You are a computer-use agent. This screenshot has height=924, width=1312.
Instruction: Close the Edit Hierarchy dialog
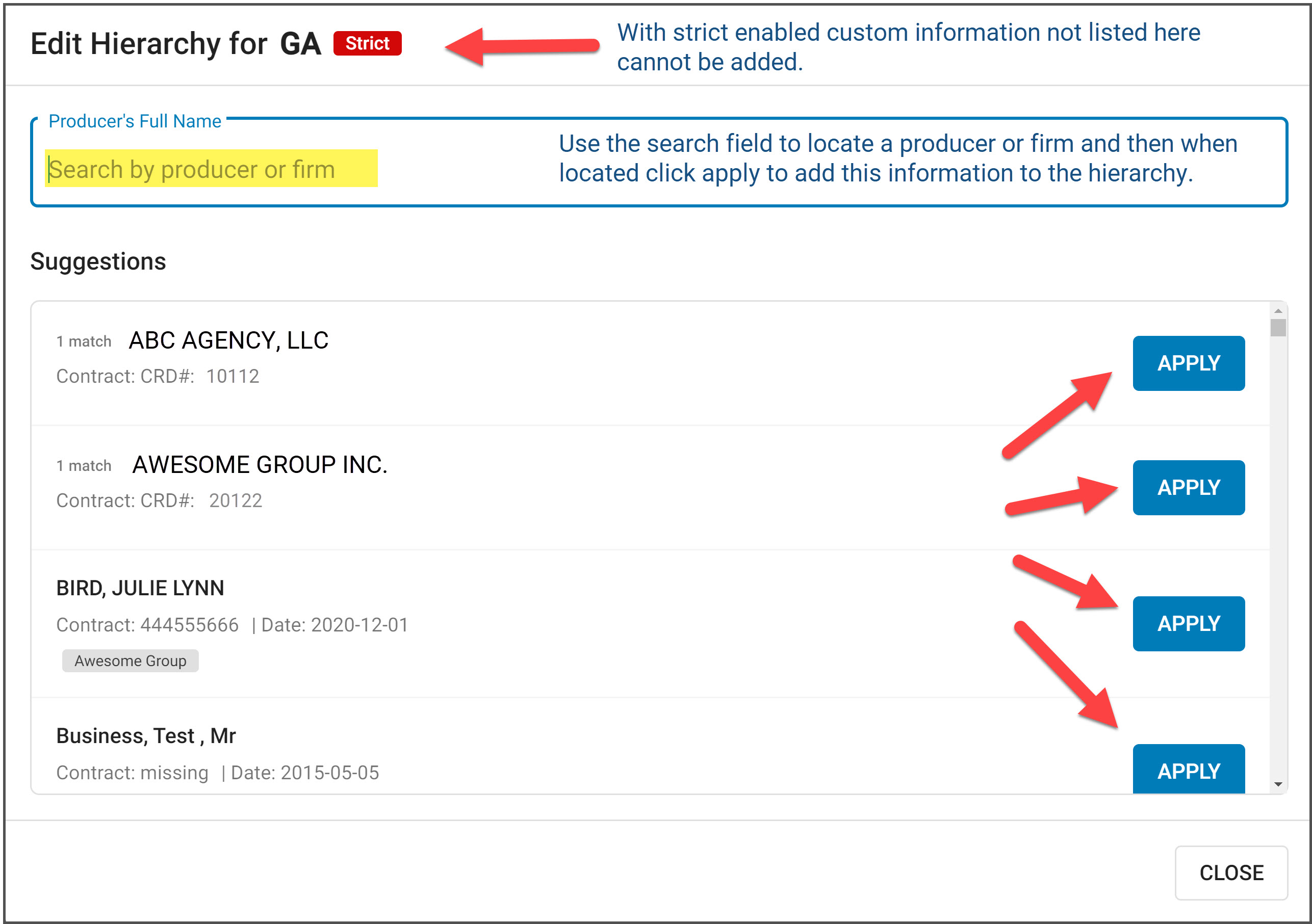coord(1231,873)
